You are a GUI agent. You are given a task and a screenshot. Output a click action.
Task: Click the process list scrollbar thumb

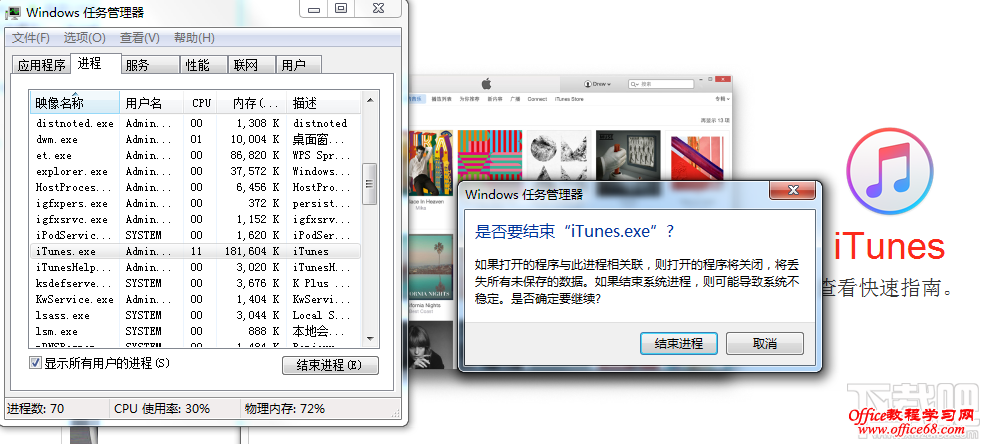pyautogui.click(x=370, y=184)
